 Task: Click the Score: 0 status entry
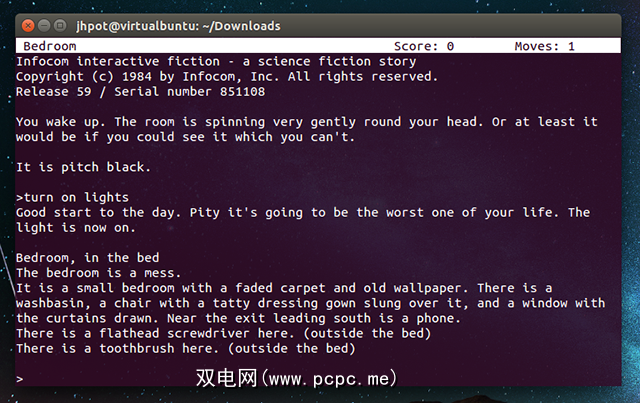tap(424, 46)
